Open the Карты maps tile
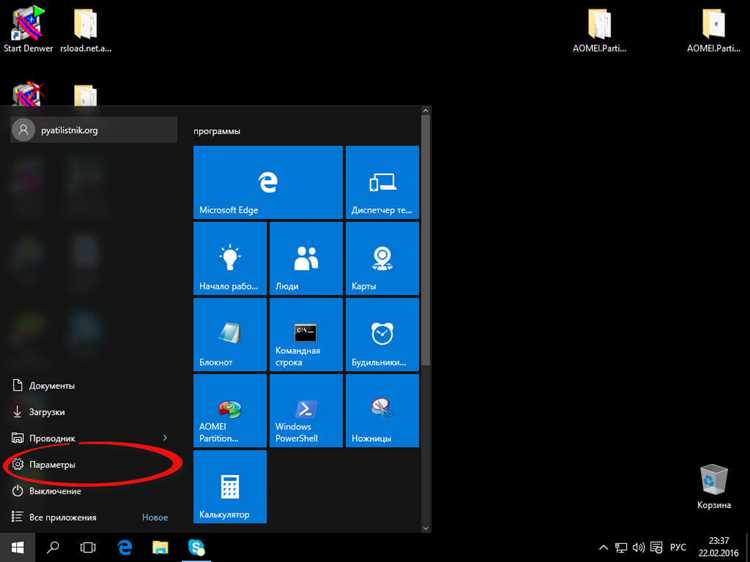The width and height of the screenshot is (750, 562). 381,258
